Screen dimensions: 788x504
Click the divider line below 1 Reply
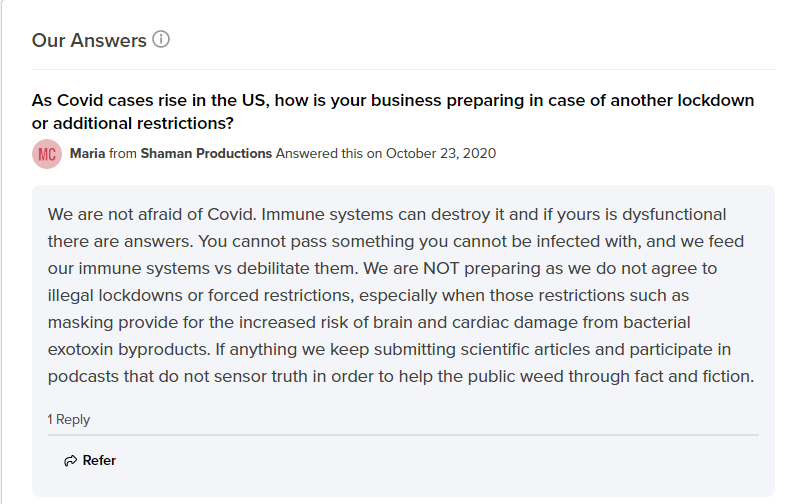coord(403,435)
